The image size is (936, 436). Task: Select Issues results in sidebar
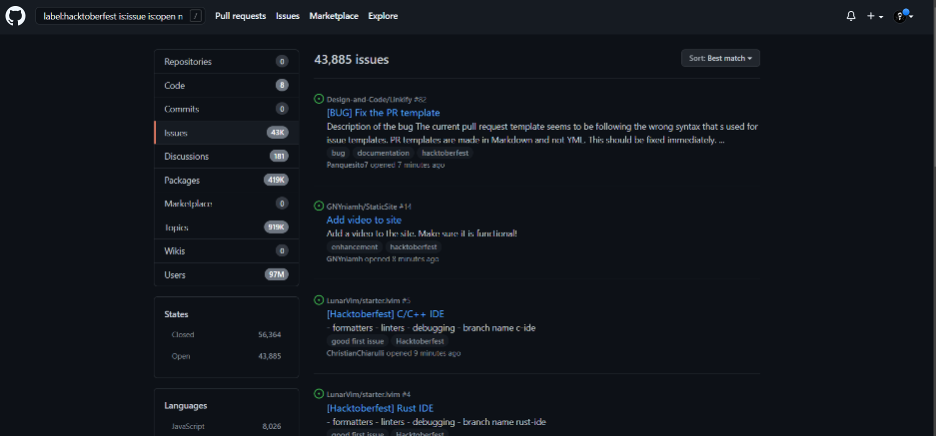[226, 133]
